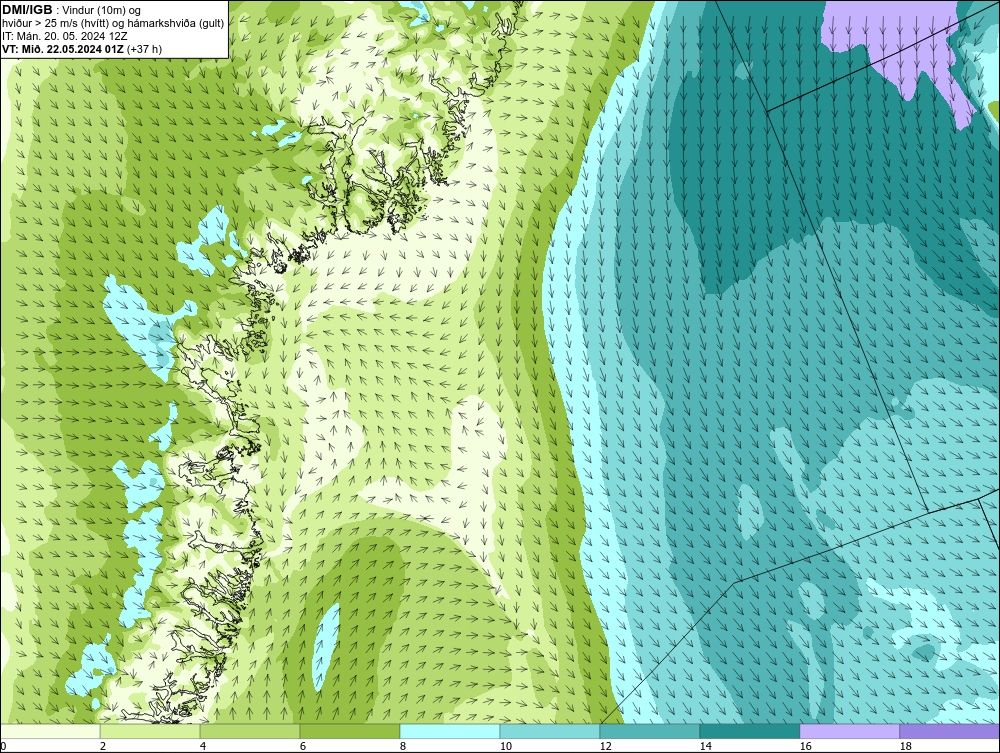This screenshot has width=1000, height=753.
Task: Click the elongated cyan oval in southern green area
Action: [x=326, y=647]
